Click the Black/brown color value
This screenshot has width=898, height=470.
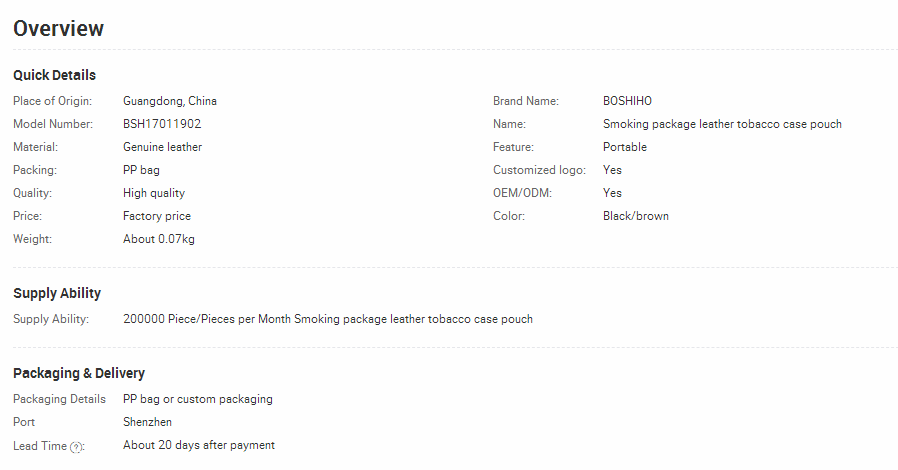tap(636, 216)
